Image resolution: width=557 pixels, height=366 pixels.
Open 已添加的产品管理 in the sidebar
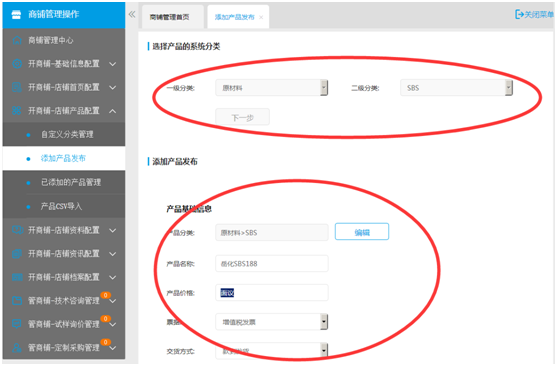tap(64, 182)
